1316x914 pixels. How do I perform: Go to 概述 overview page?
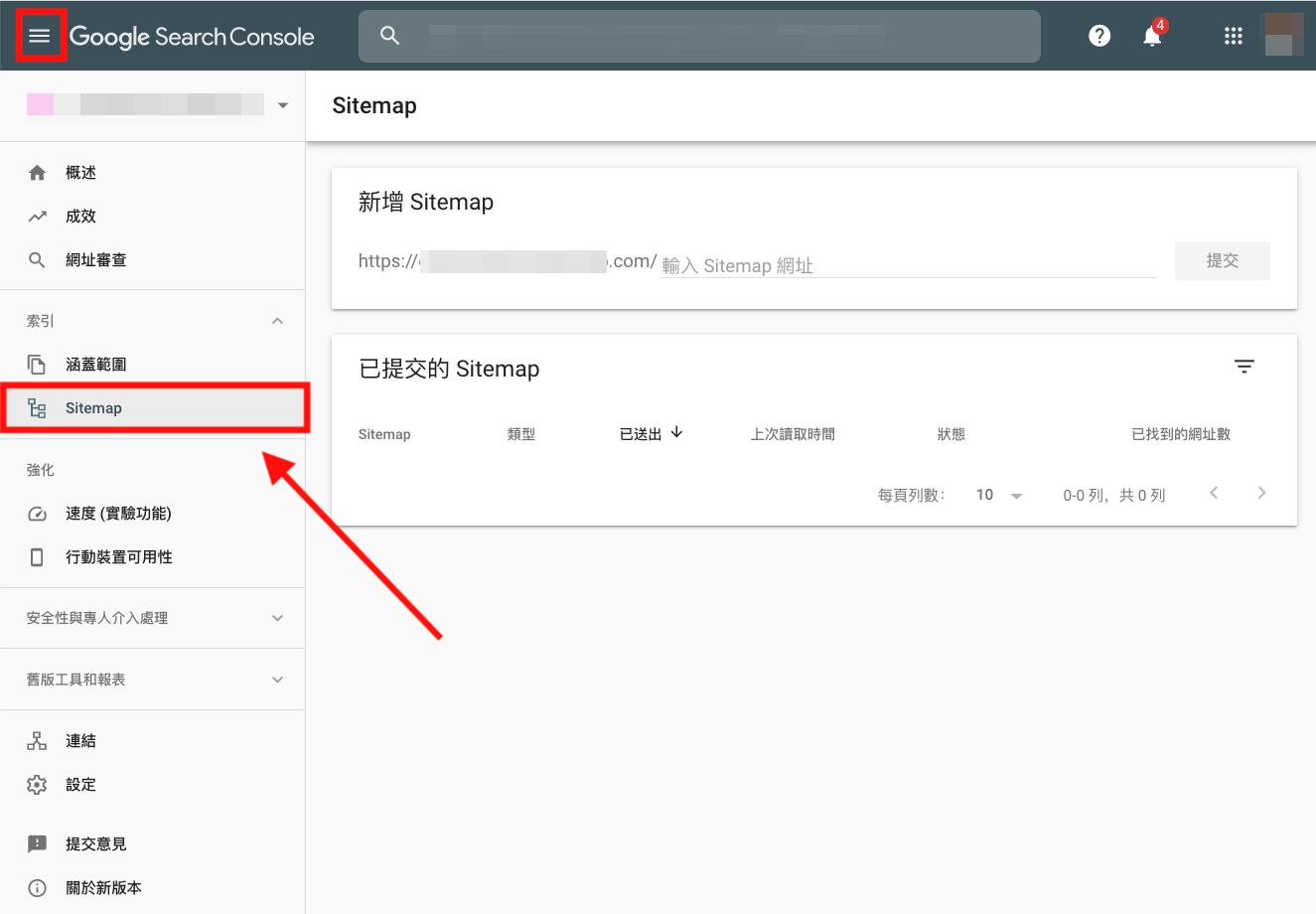(80, 173)
